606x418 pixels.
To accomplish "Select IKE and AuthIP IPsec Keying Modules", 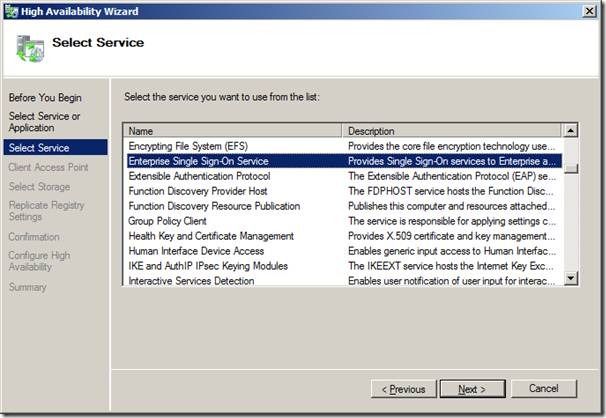I will [344, 266].
